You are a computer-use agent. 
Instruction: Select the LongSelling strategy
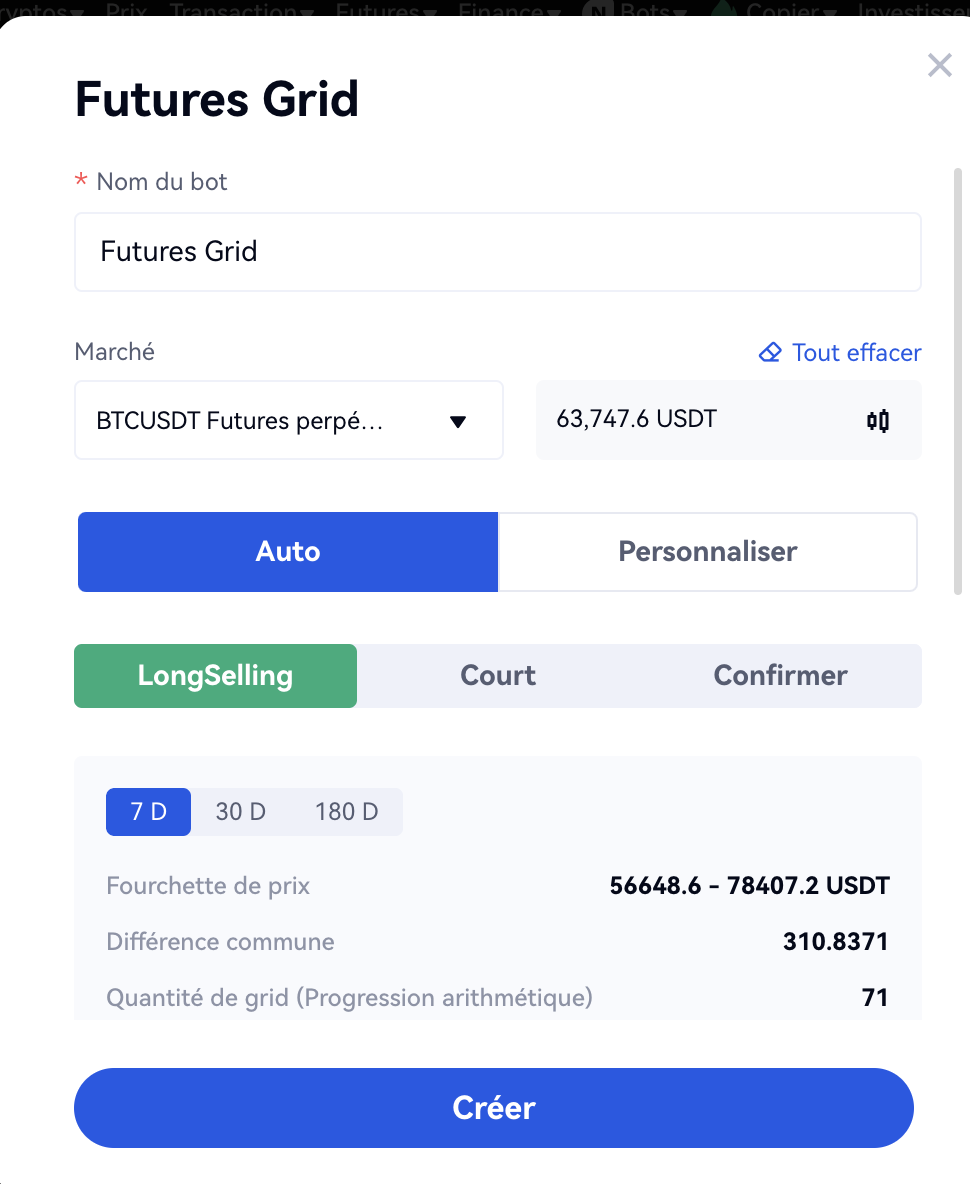(215, 676)
